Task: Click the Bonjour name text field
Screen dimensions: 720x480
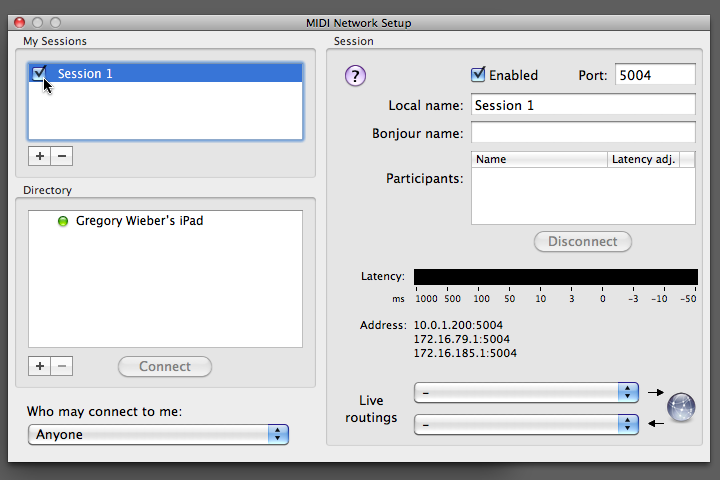Action: coord(583,133)
